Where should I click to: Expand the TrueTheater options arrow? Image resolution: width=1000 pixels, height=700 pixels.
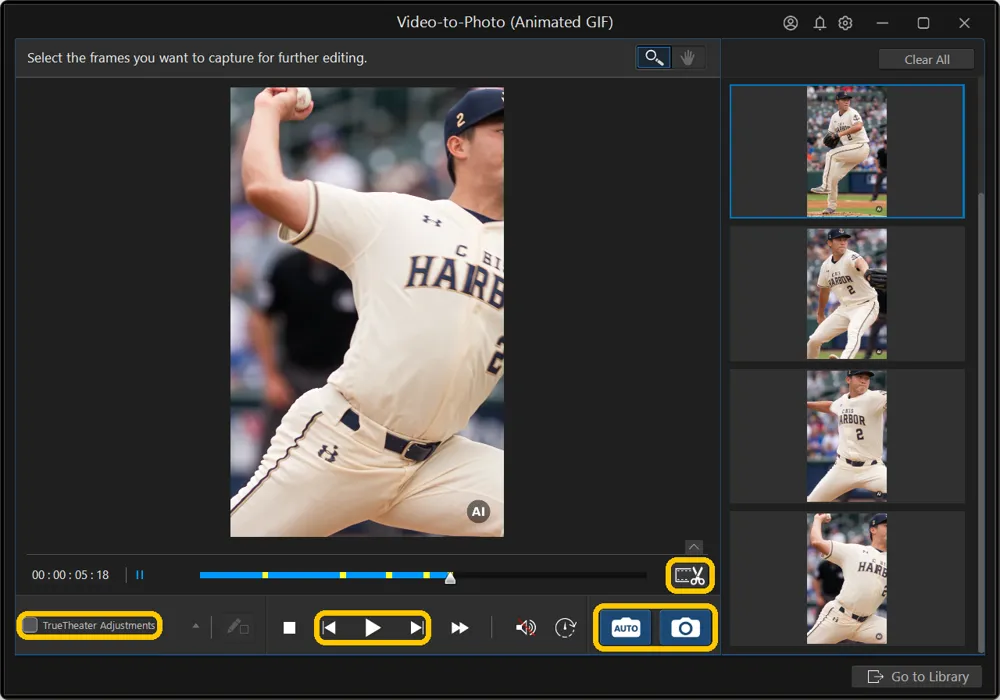point(196,626)
